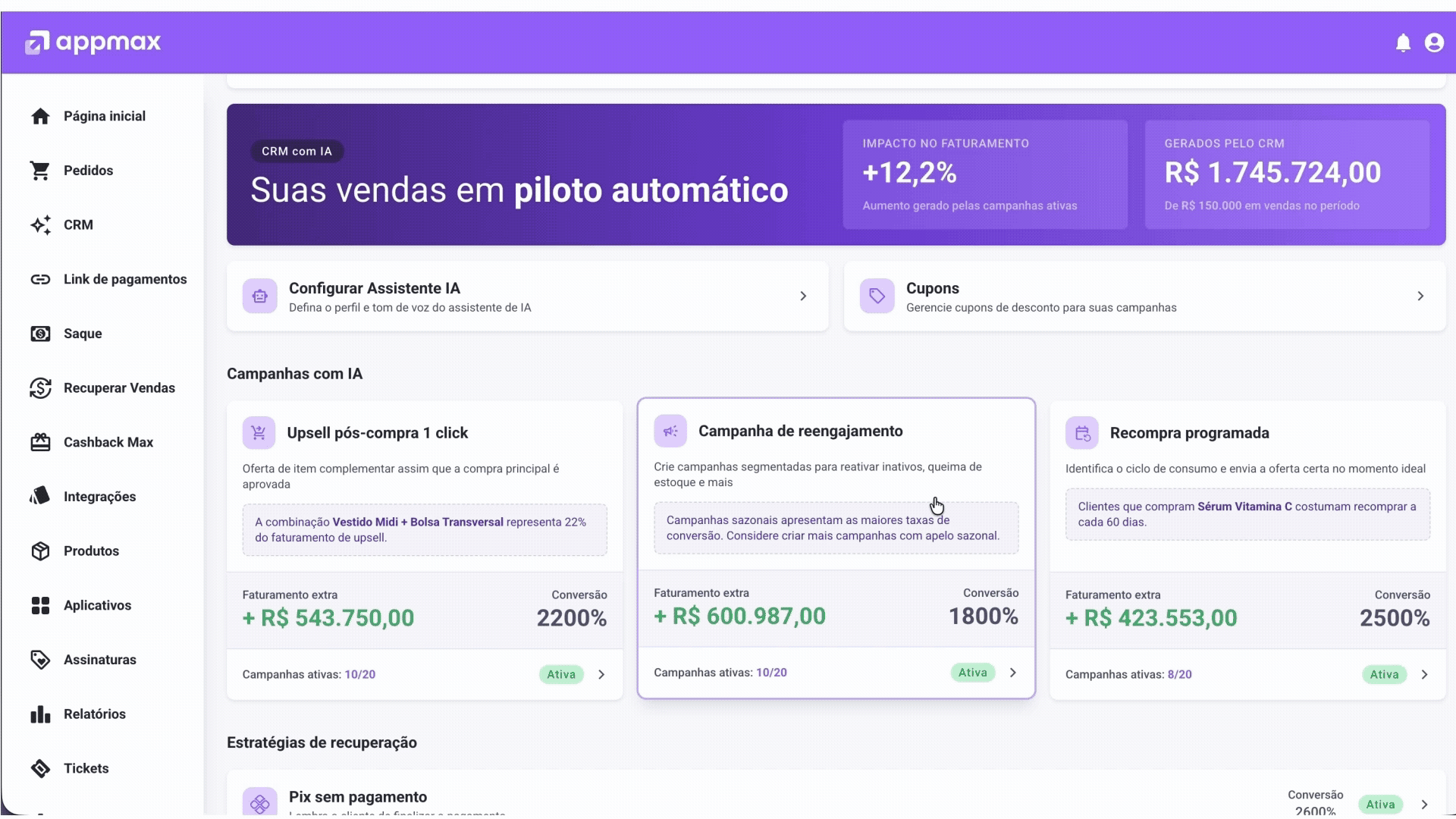The width and height of the screenshot is (1456, 819).
Task: Open Link de pagamentos via its link icon
Action: click(42, 279)
